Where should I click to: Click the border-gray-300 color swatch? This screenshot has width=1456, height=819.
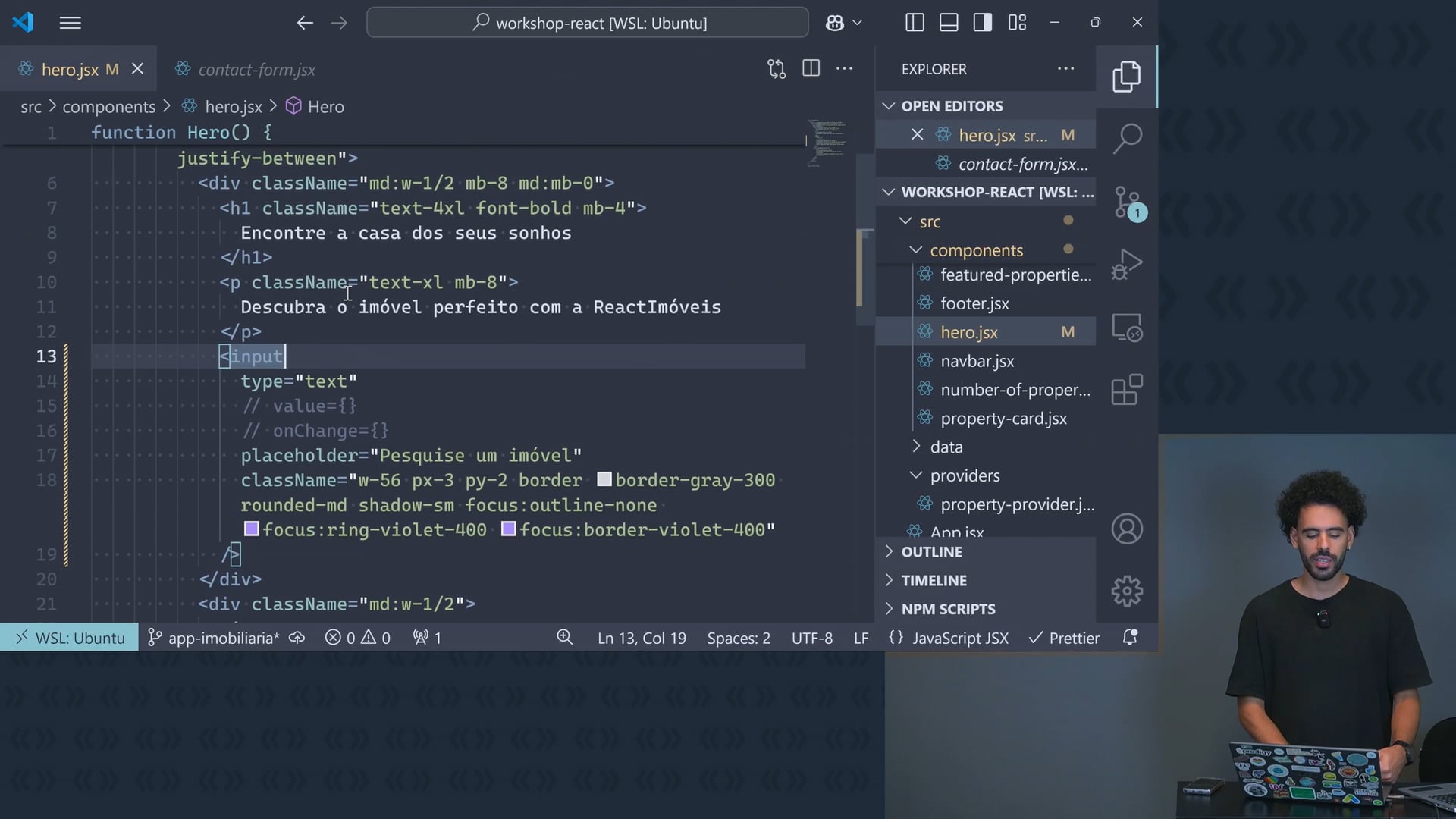point(604,479)
